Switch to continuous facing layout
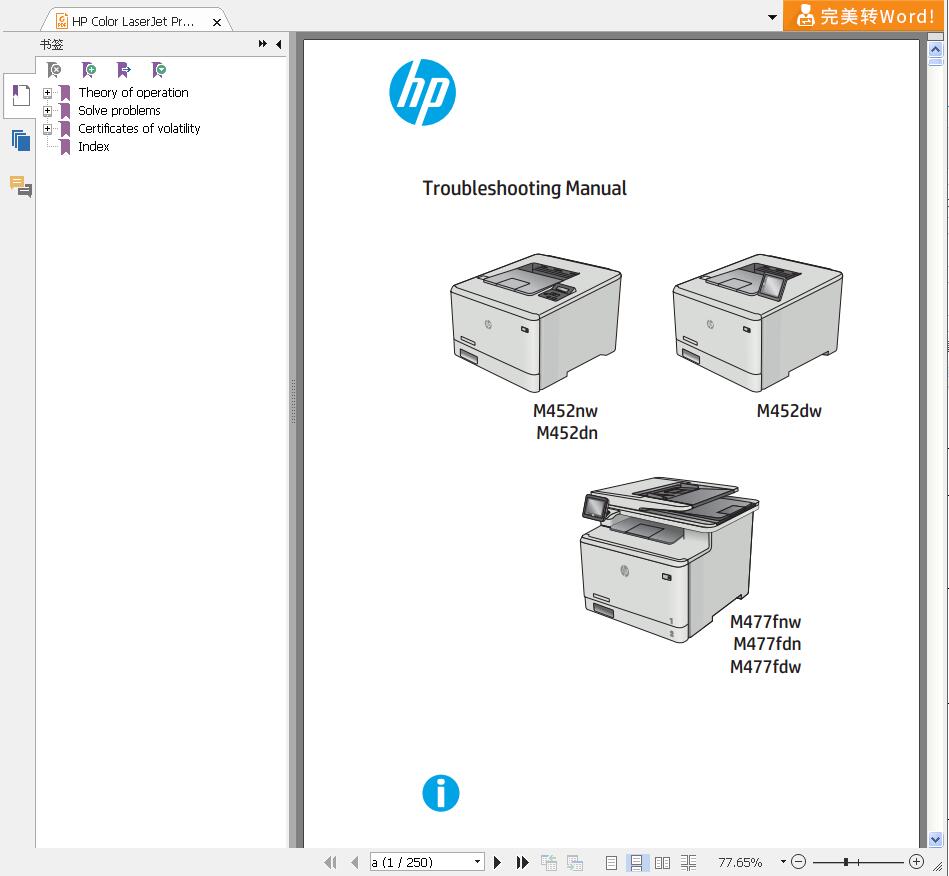Image resolution: width=949 pixels, height=876 pixels. tap(688, 862)
